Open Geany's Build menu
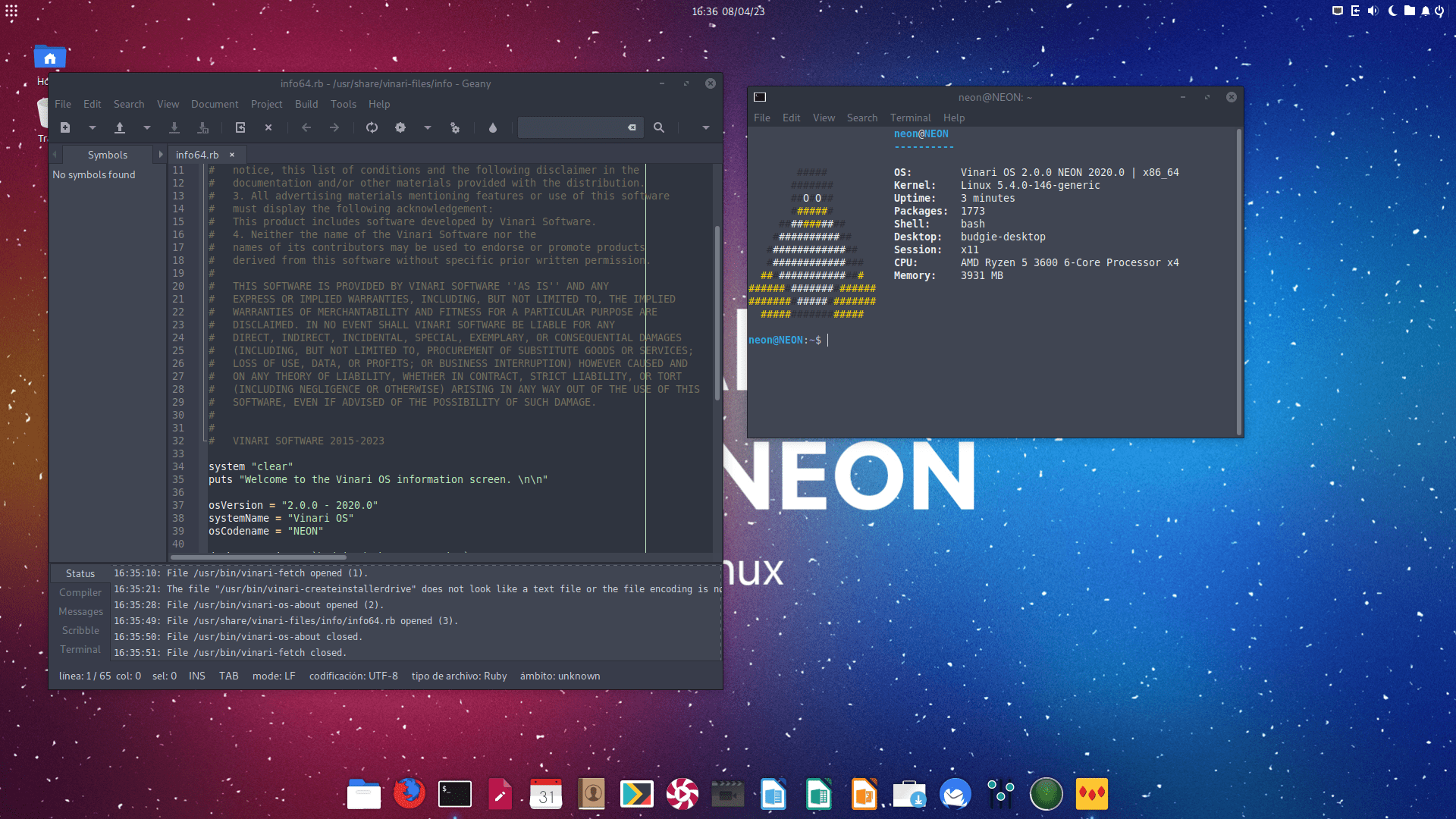 coord(306,104)
